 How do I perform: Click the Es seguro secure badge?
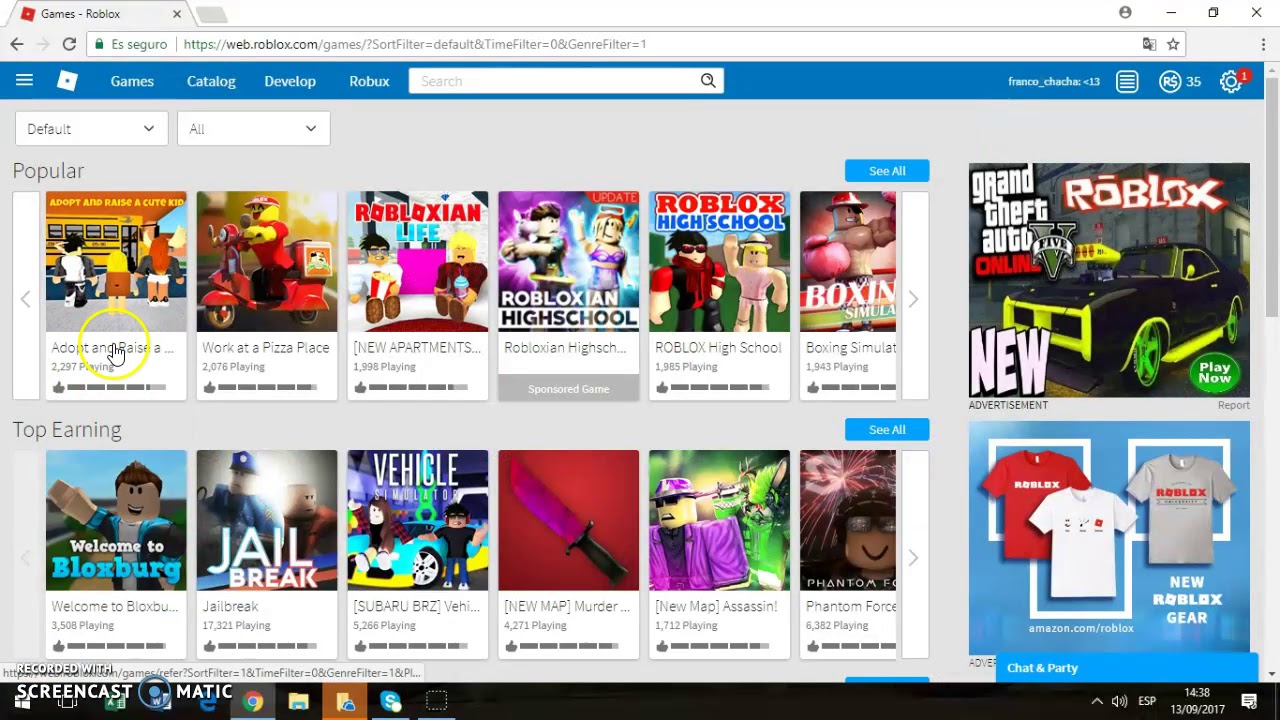point(131,44)
